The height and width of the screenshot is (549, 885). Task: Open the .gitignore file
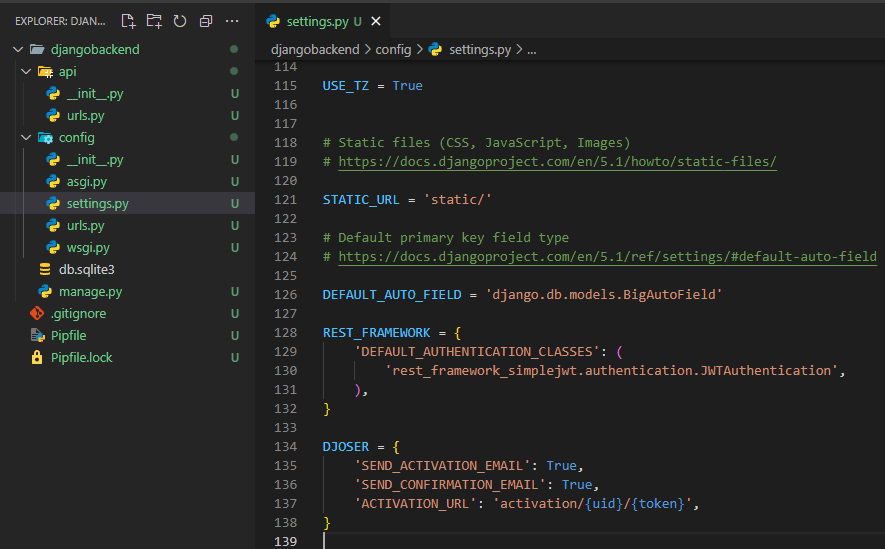click(78, 314)
